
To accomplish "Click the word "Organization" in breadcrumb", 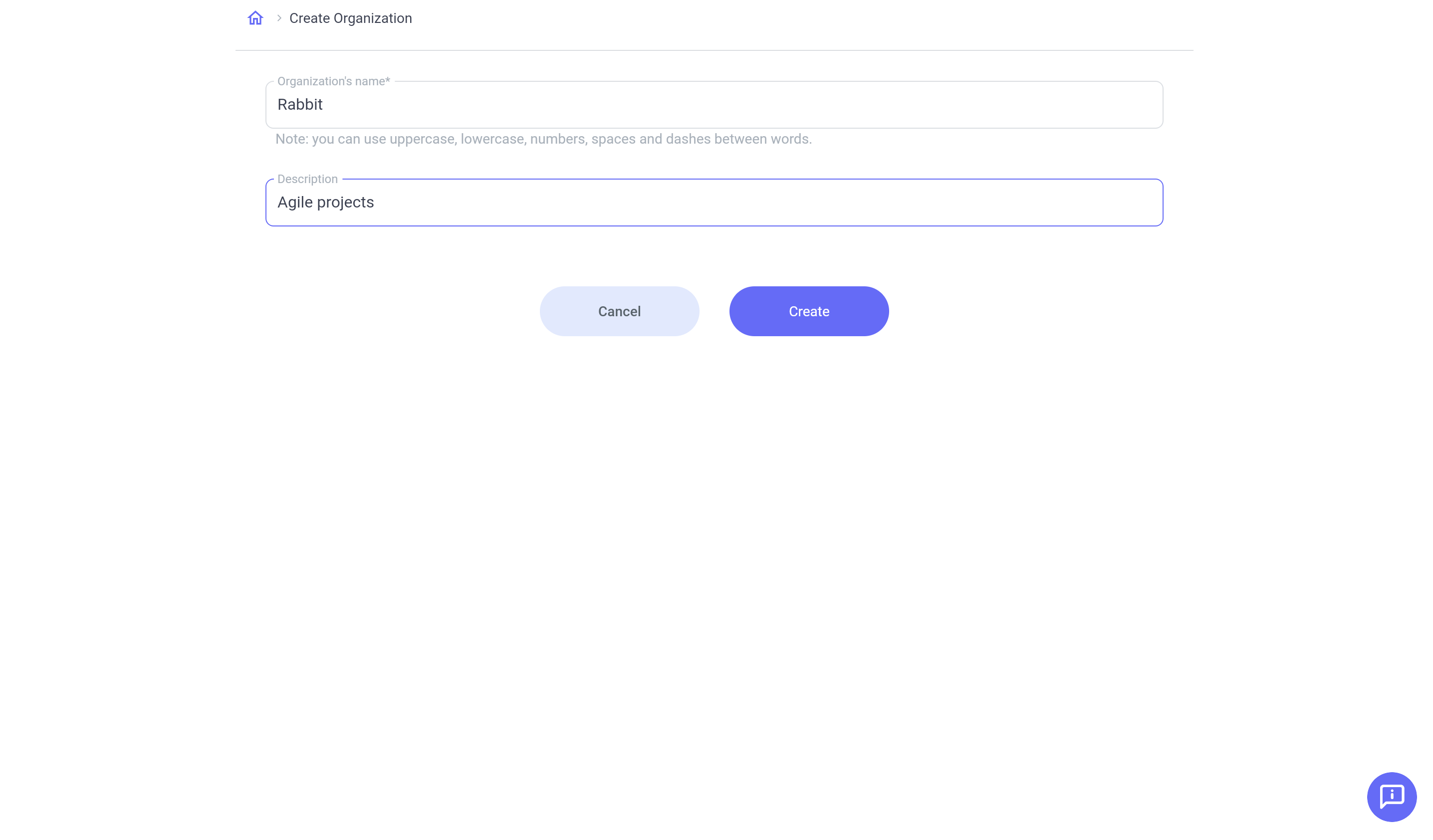I will click(372, 18).
